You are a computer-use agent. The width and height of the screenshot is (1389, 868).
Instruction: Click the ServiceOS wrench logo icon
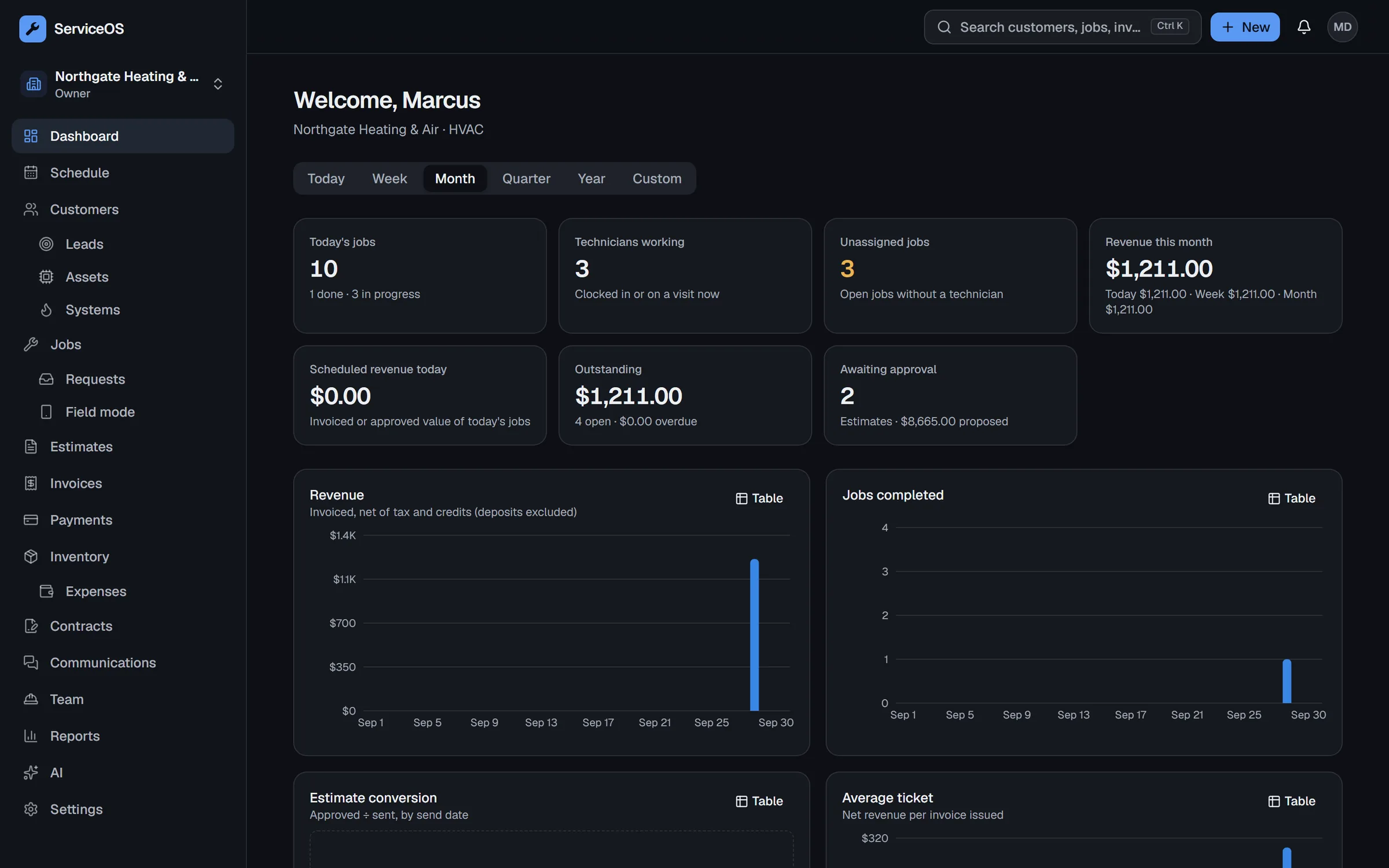click(x=32, y=28)
